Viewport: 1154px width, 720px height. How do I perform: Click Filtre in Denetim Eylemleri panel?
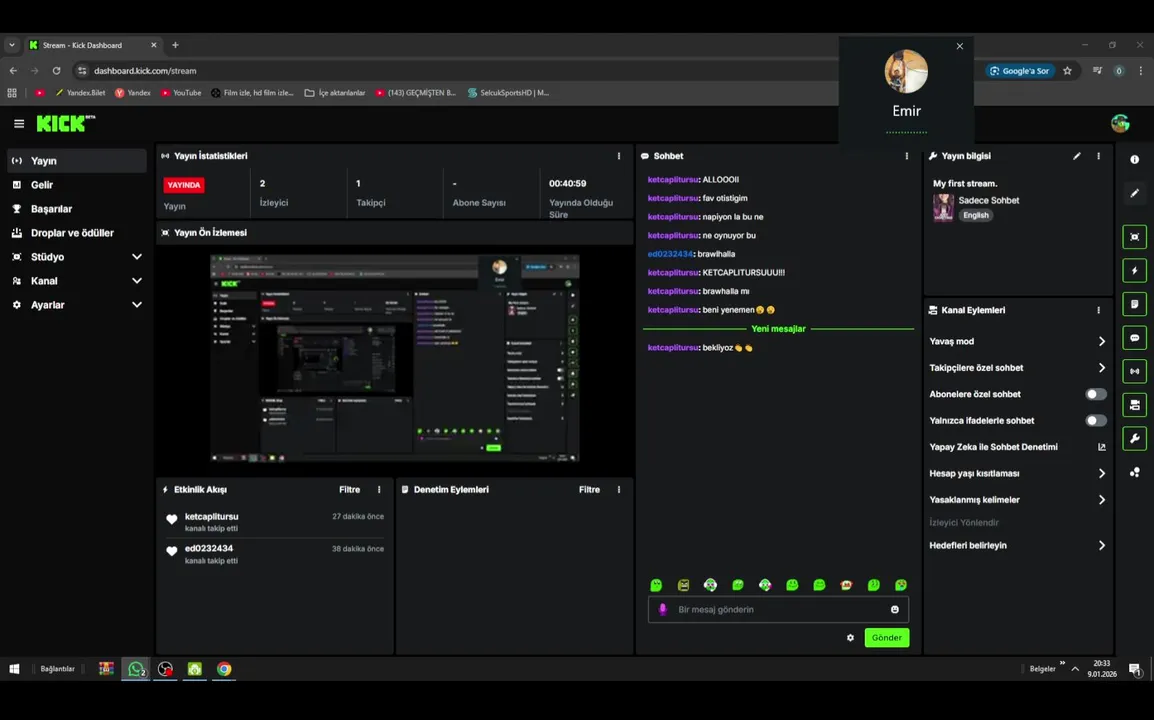(589, 490)
